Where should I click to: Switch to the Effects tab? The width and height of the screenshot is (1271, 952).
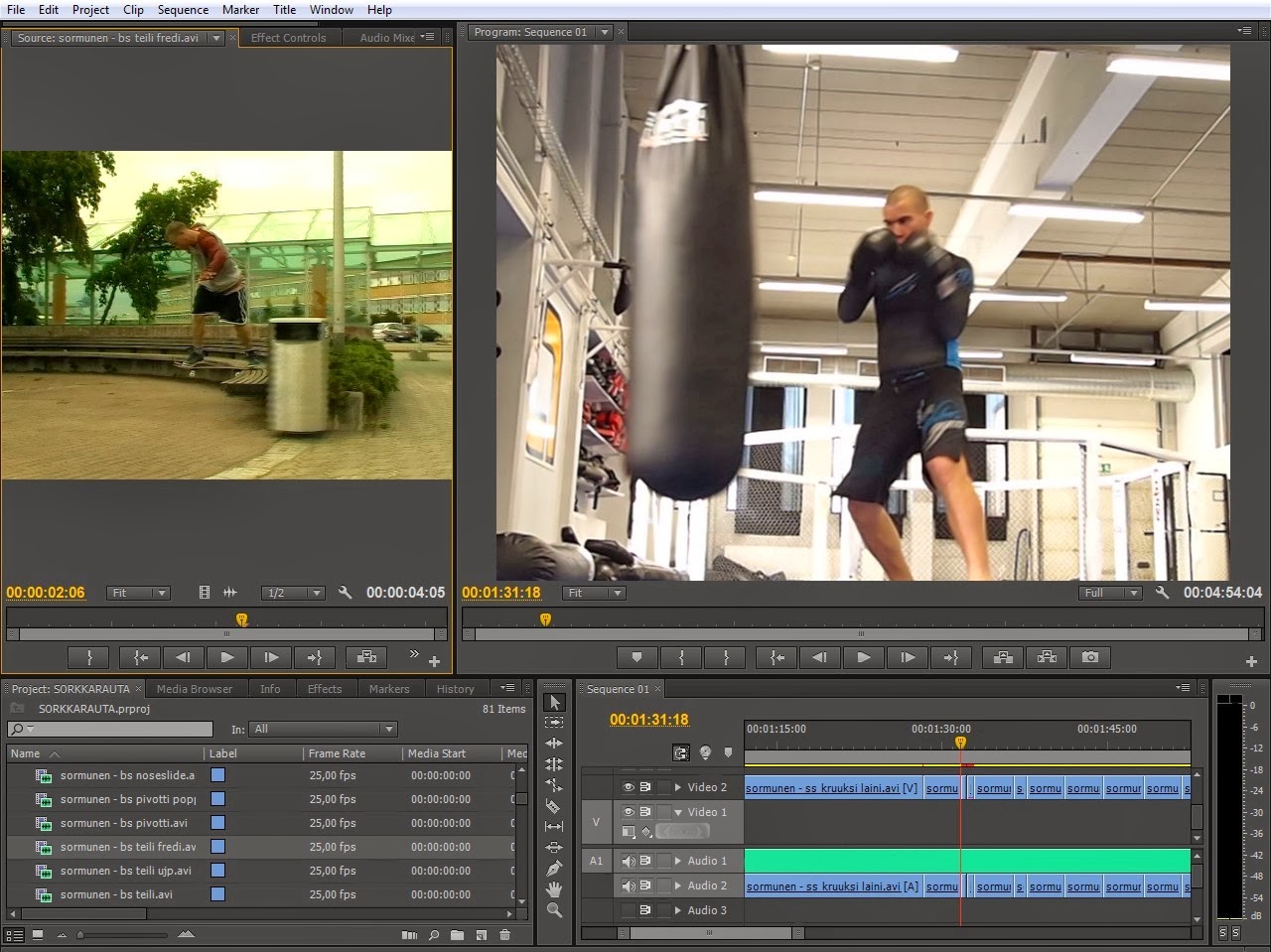(325, 689)
